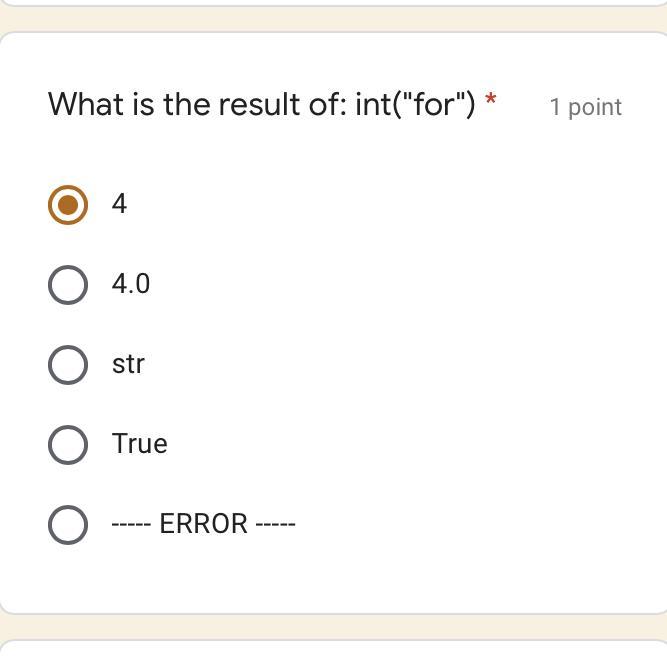Select the radio button for answer 4
Image resolution: width=667 pixels, height=667 pixels.
coord(67,205)
